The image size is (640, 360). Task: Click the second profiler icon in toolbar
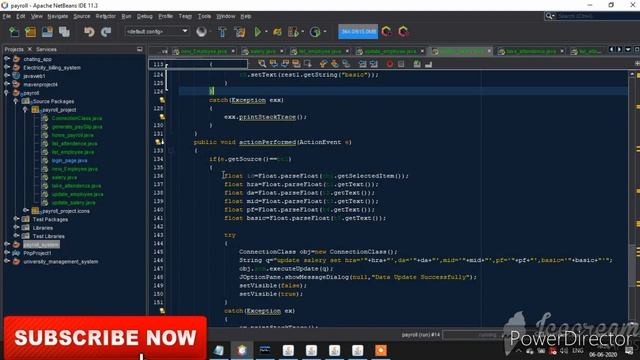click(403, 32)
